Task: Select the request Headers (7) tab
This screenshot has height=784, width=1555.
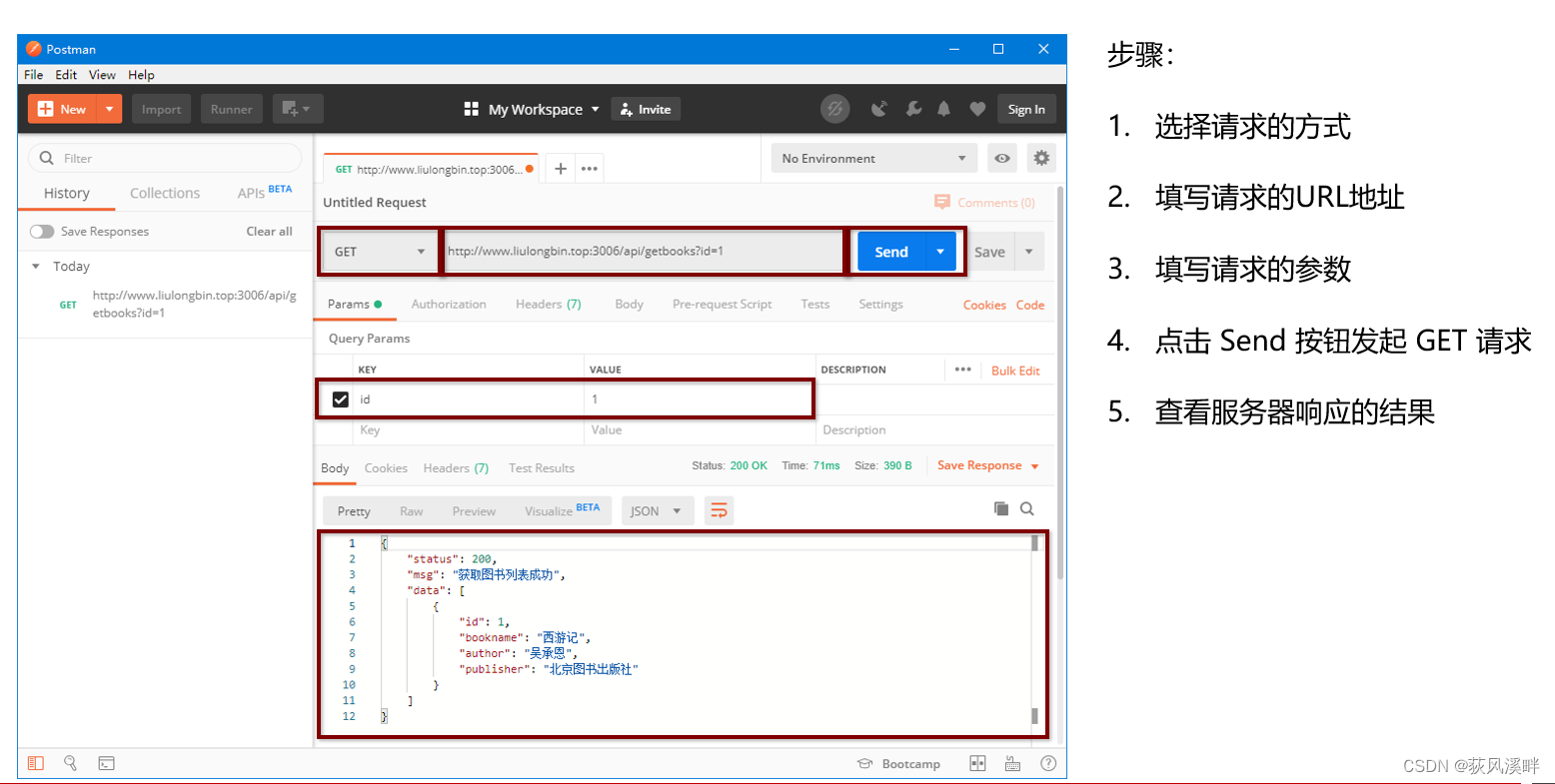Action: click(x=548, y=304)
